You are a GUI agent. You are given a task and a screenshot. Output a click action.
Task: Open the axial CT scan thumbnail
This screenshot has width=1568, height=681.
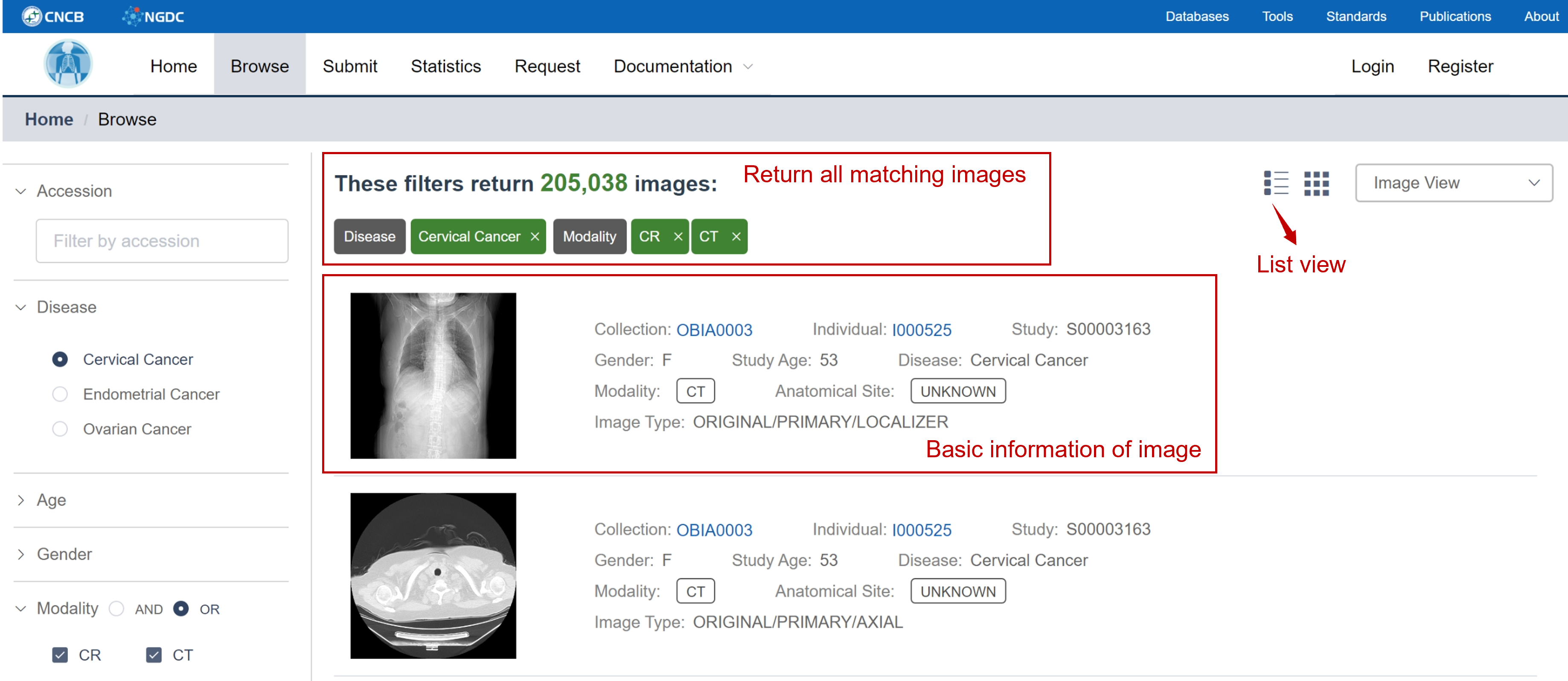click(433, 576)
